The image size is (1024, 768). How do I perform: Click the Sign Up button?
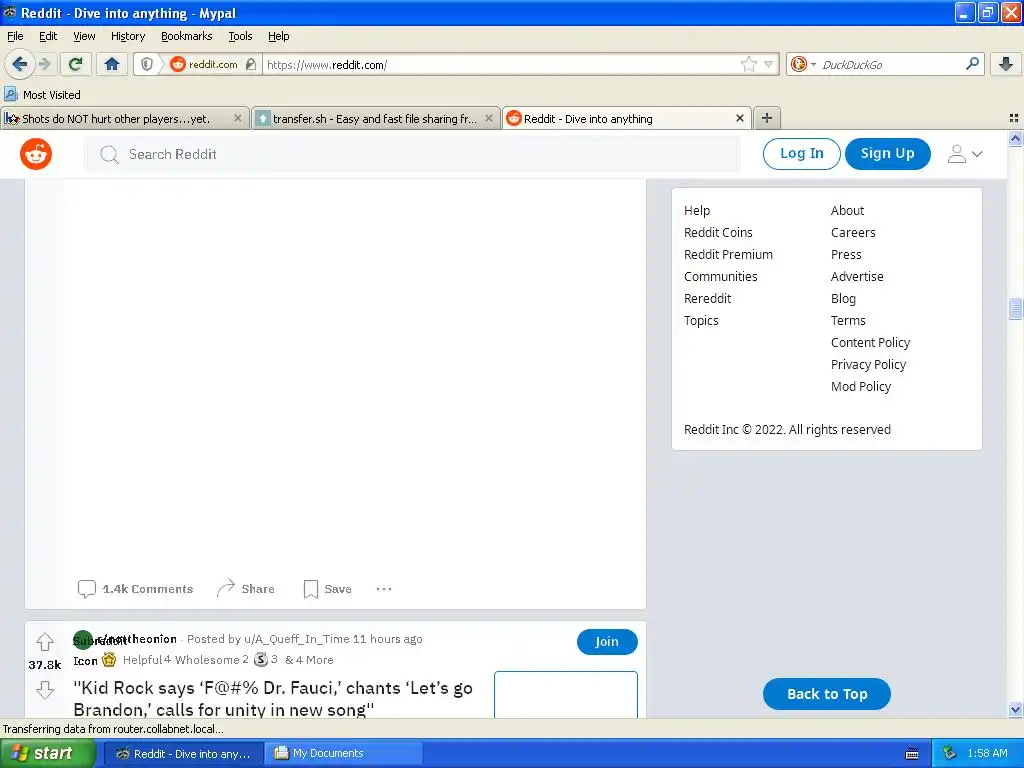tap(888, 153)
